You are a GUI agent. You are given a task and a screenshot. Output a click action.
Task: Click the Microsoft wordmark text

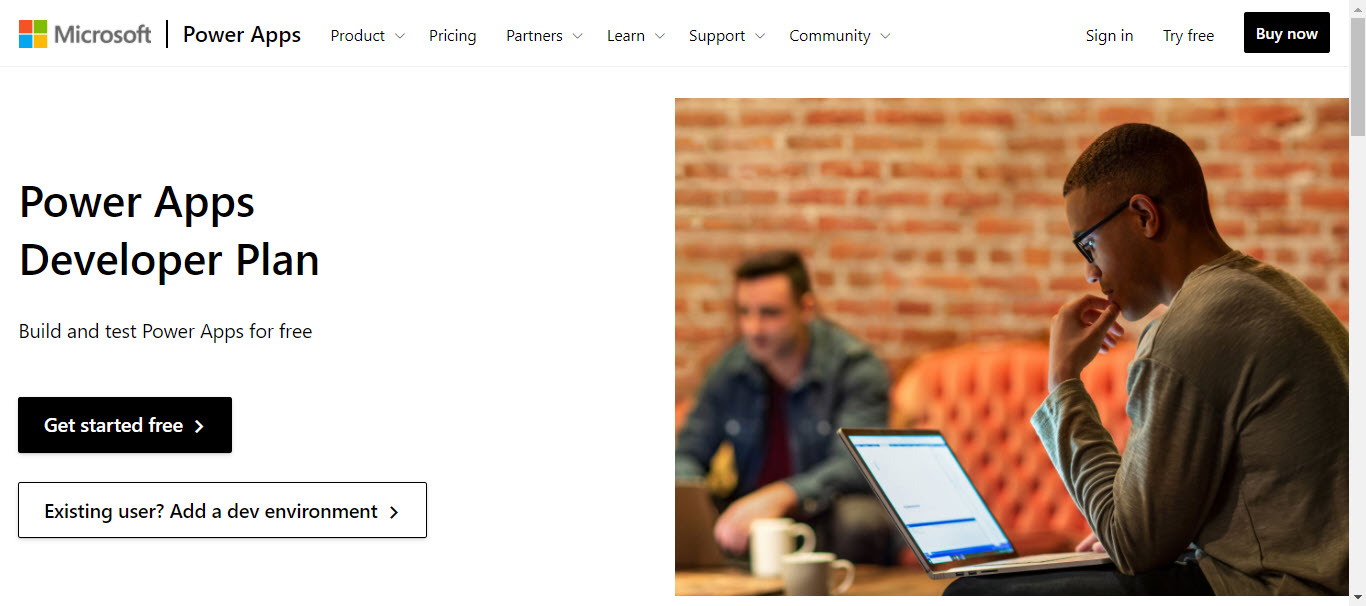[102, 35]
